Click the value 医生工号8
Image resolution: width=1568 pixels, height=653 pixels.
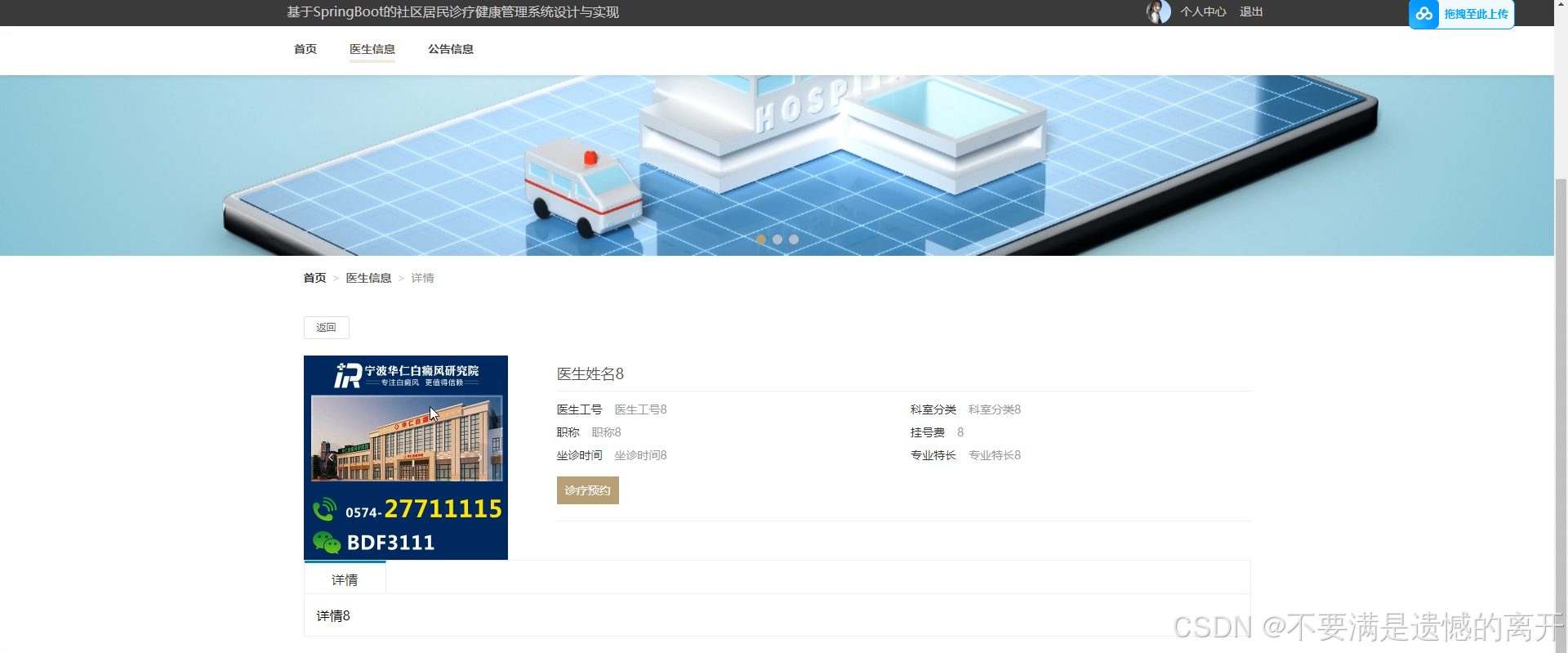641,409
